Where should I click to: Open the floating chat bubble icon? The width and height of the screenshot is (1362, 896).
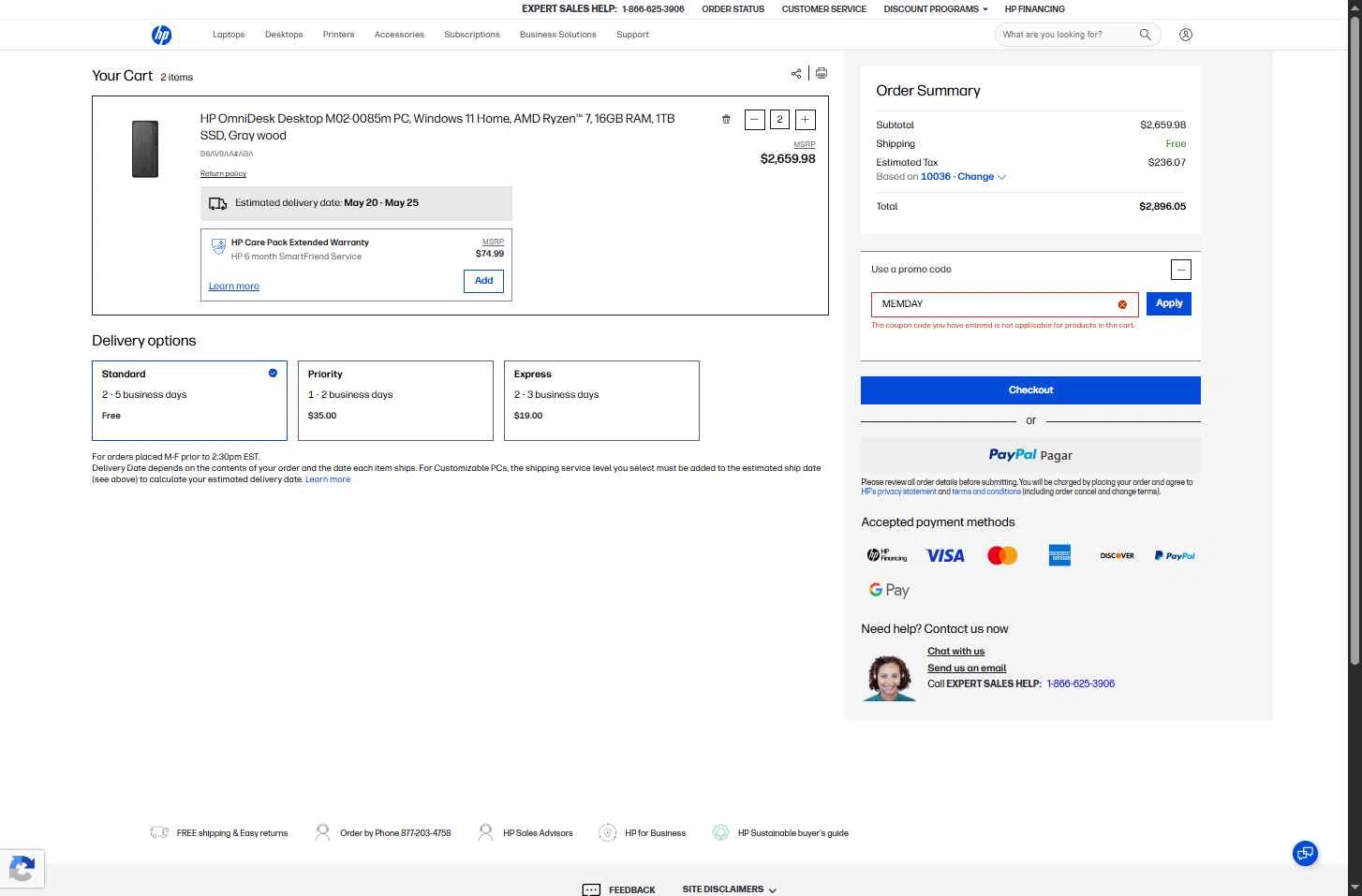tap(1305, 853)
